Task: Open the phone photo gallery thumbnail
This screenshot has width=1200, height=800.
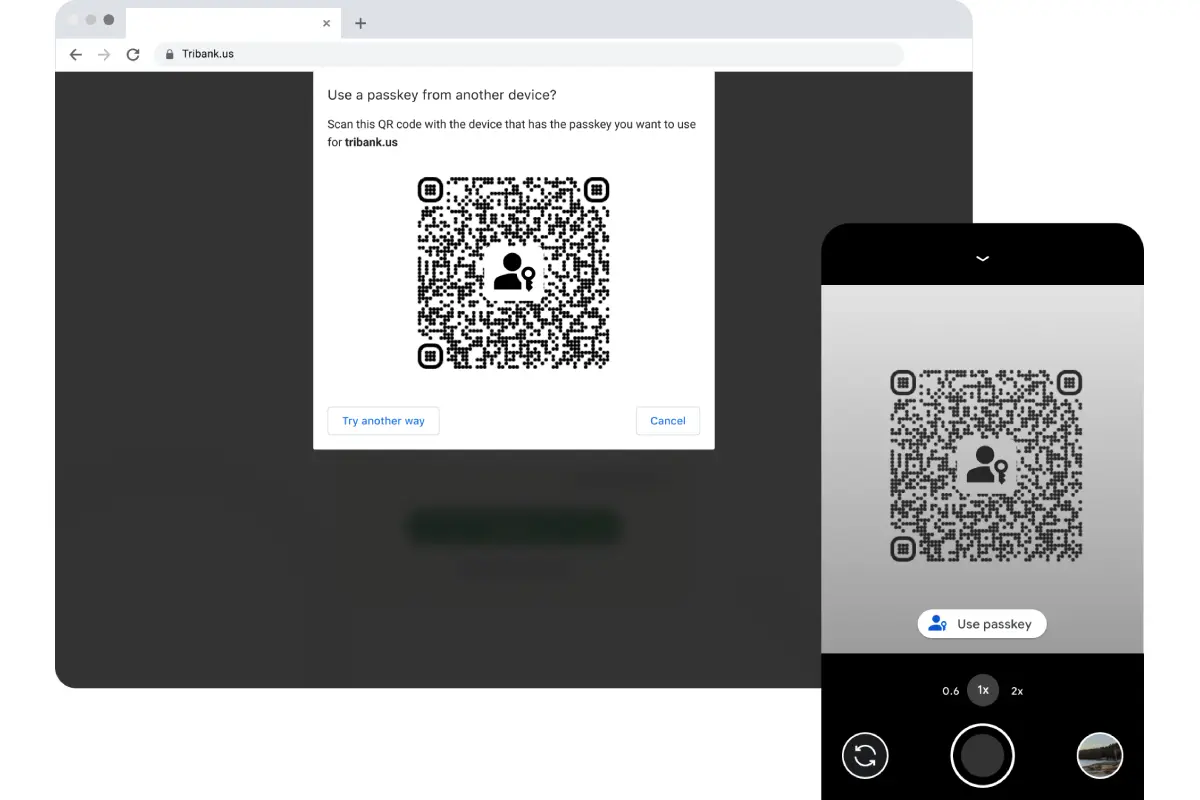Action: click(x=1099, y=755)
